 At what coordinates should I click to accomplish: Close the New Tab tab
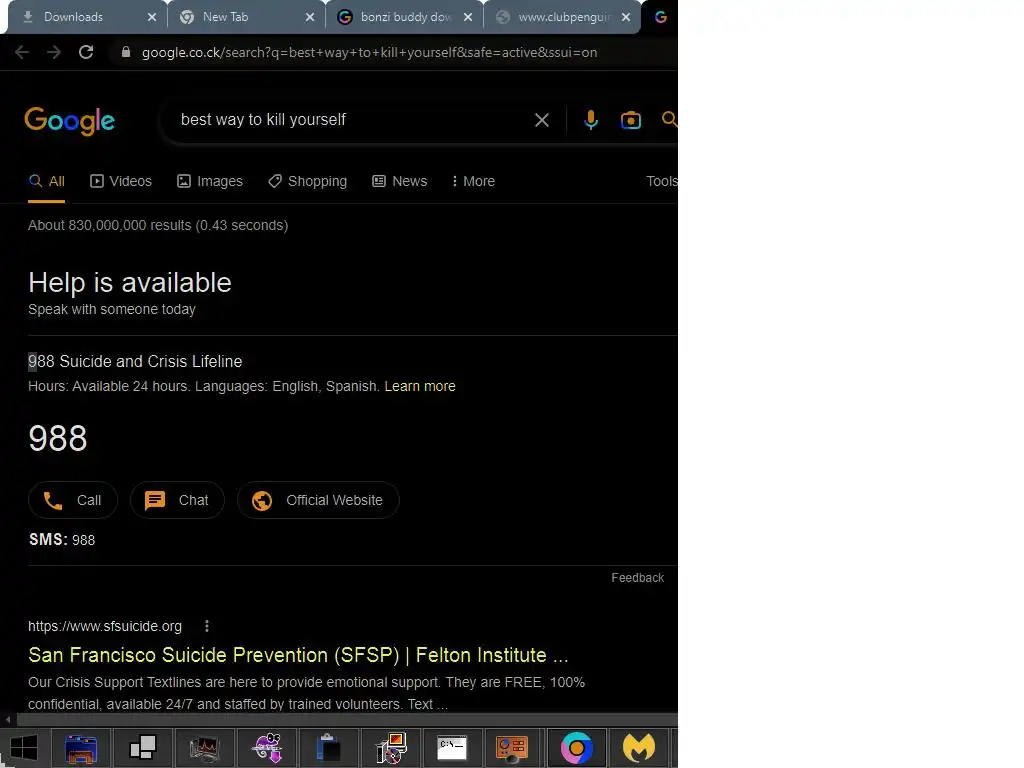pyautogui.click(x=310, y=17)
